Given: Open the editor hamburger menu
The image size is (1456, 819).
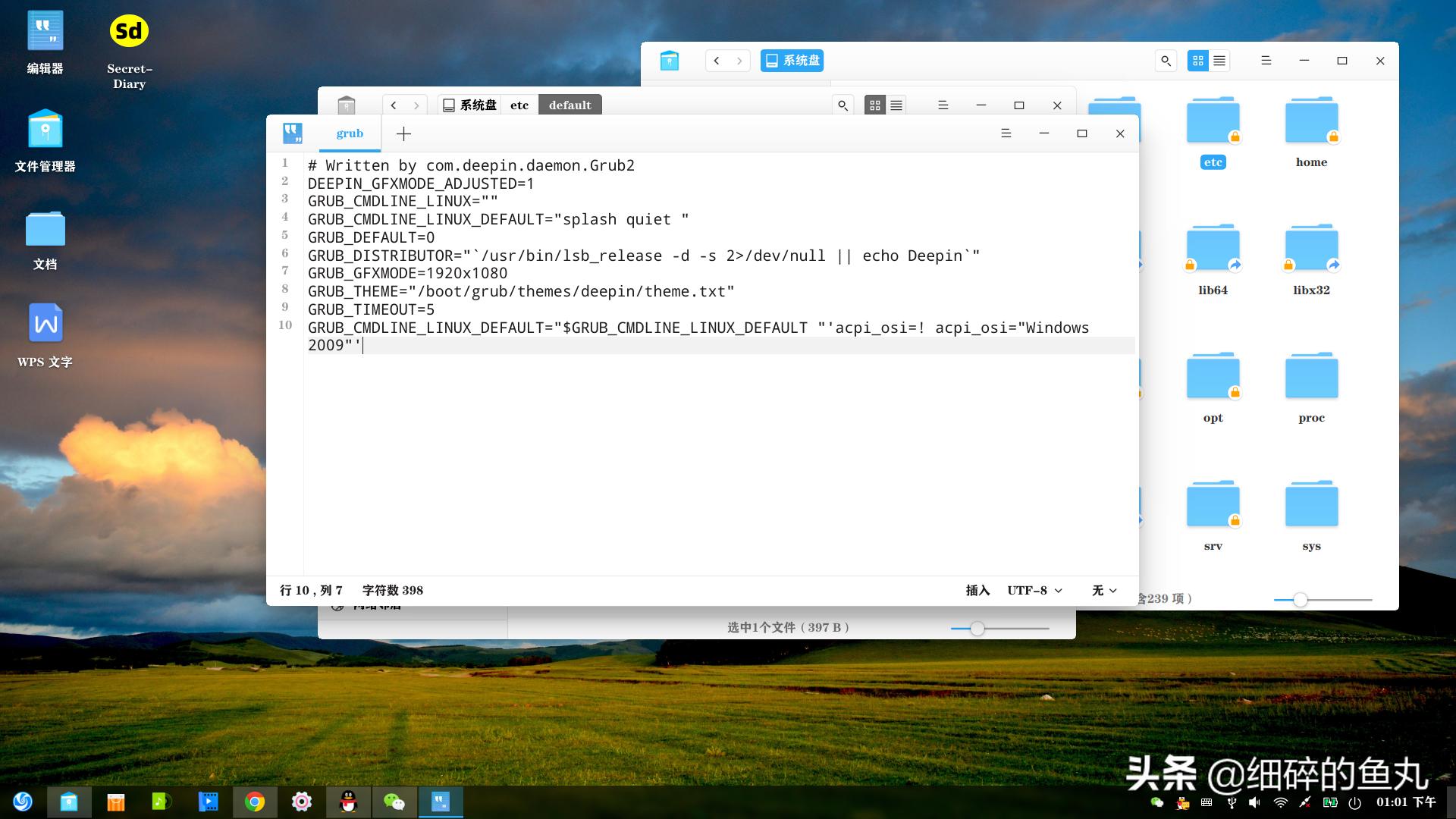Looking at the screenshot, I should tap(1006, 133).
